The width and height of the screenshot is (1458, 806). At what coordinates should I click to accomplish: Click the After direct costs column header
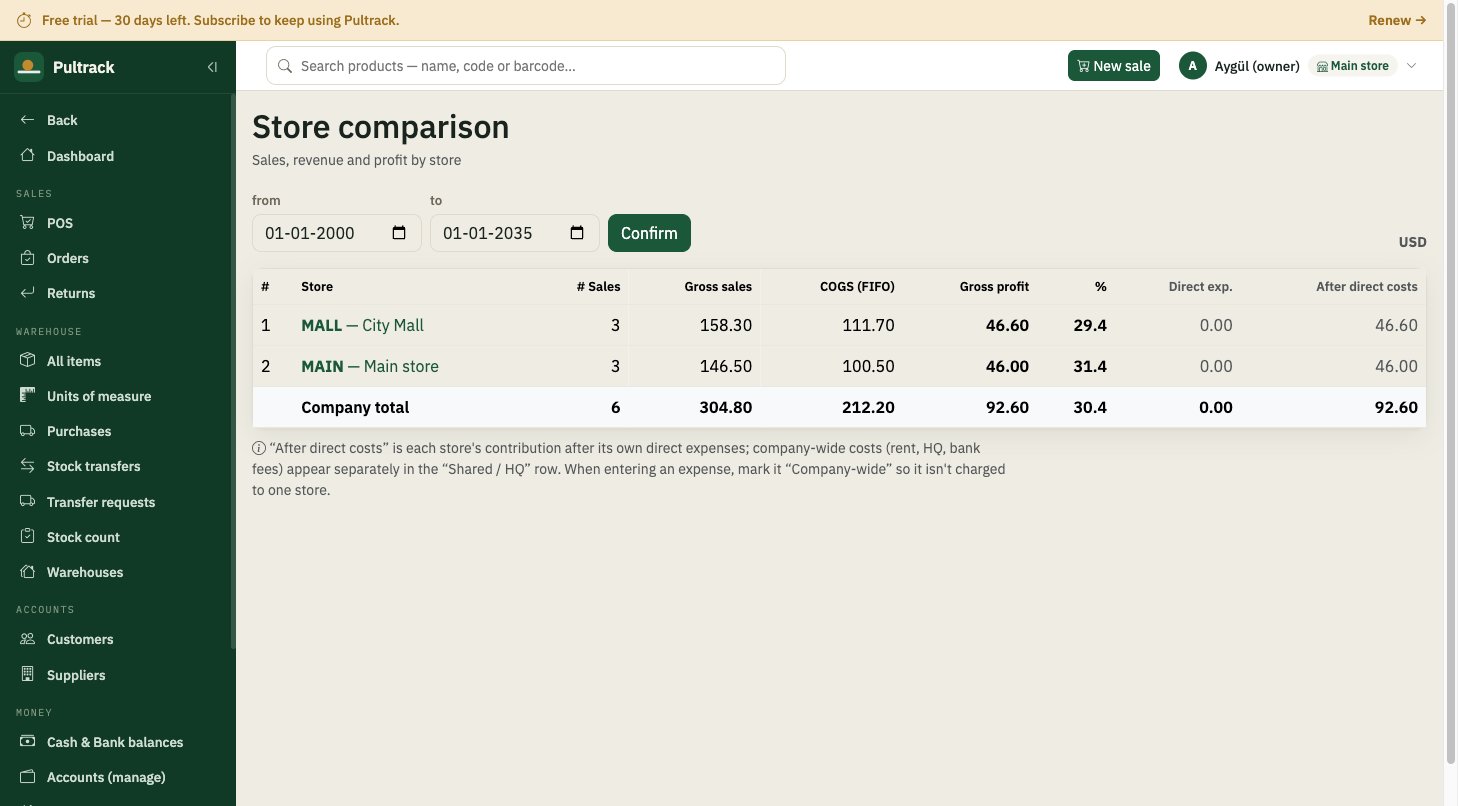coord(1366,286)
